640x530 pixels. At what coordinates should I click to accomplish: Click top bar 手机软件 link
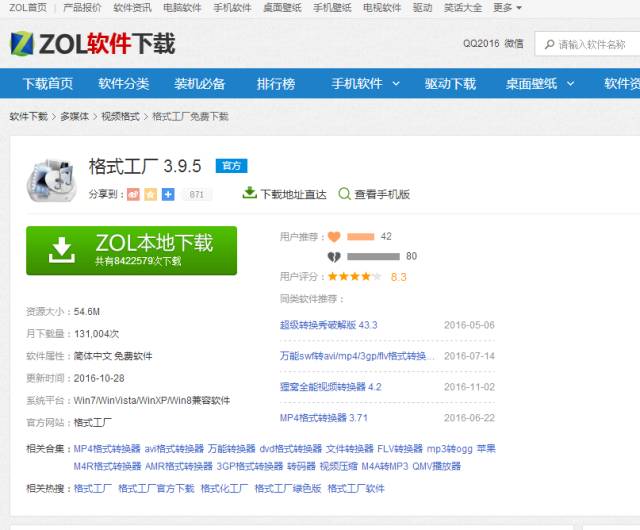click(232, 7)
